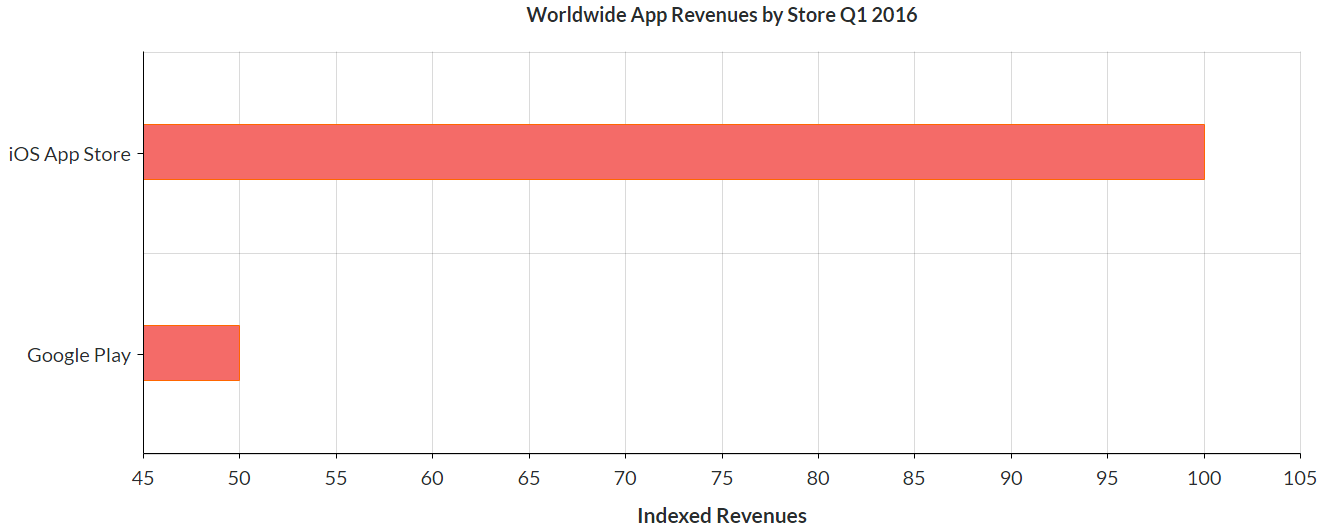Click the 45 tick label on x-axis
The width and height of the screenshot is (1319, 530).
pos(143,480)
